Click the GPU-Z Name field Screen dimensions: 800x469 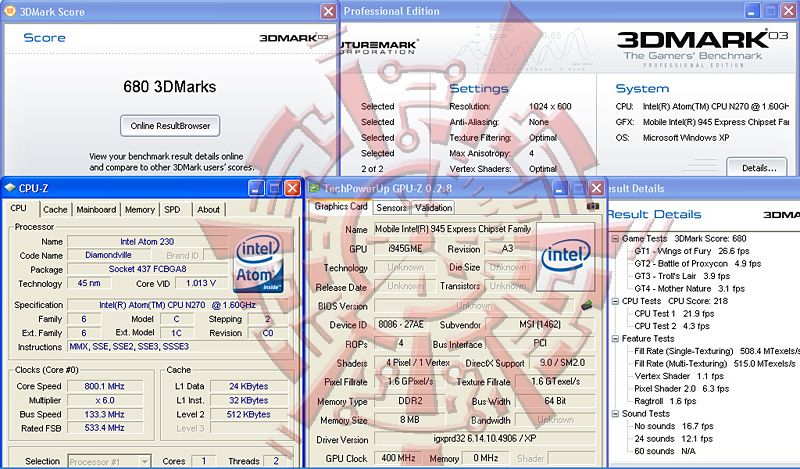point(453,229)
